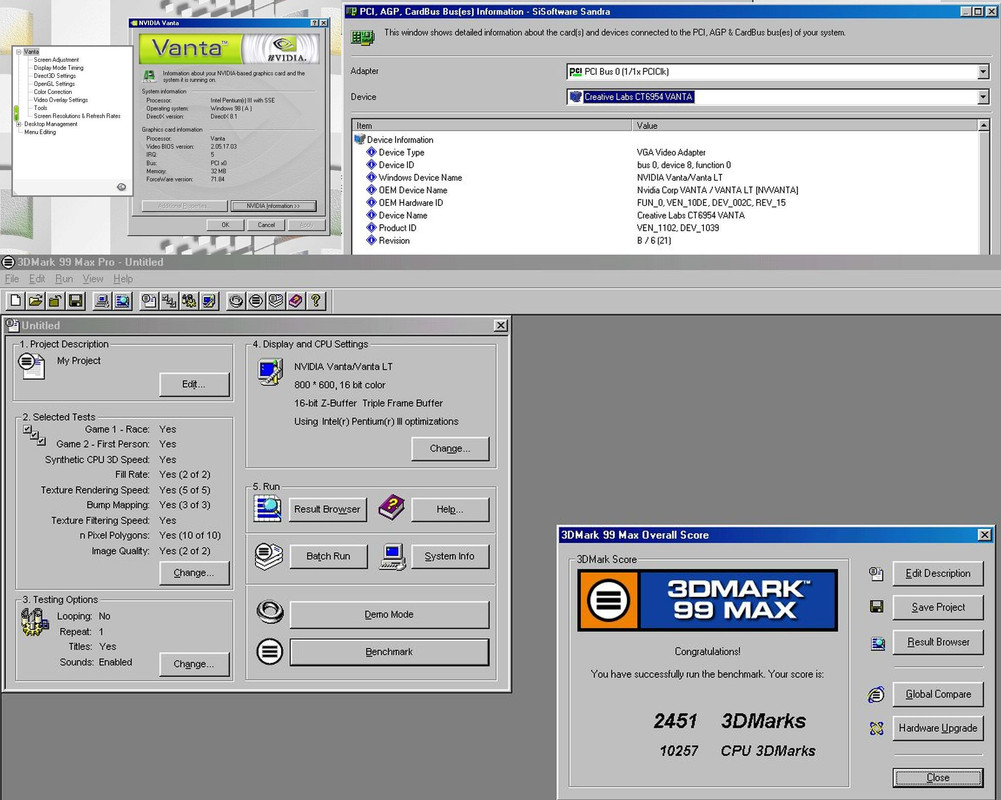Viewport: 1001px width, 800px height.
Task: Click the Global Compare globe icon in score dialog
Action: point(877,695)
